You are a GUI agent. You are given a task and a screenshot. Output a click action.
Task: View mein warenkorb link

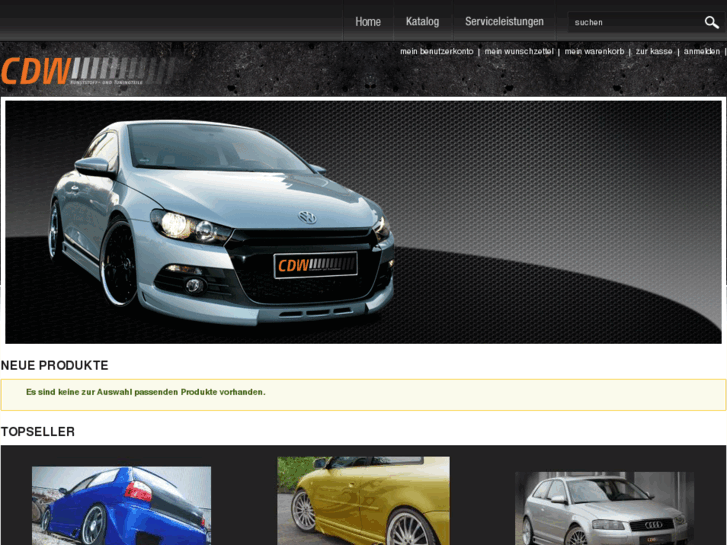tap(594, 51)
